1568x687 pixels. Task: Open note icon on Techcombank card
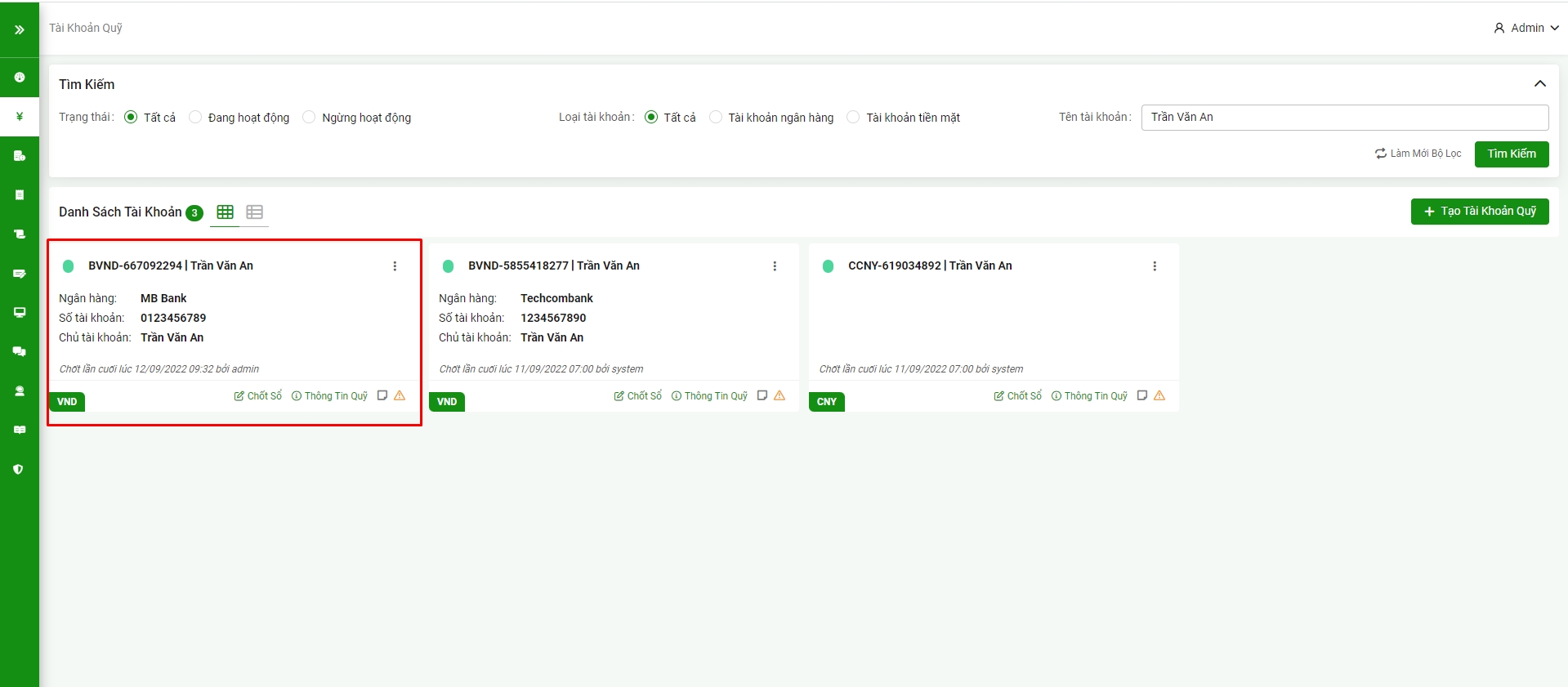pos(762,395)
